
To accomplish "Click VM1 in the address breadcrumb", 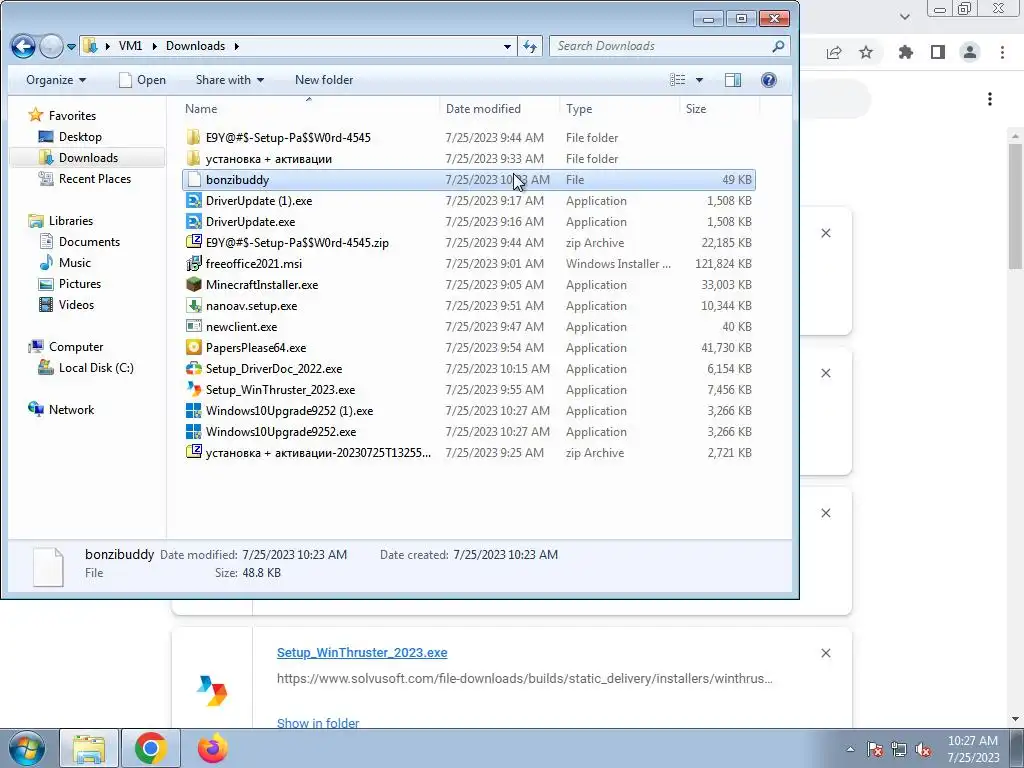I will [130, 46].
